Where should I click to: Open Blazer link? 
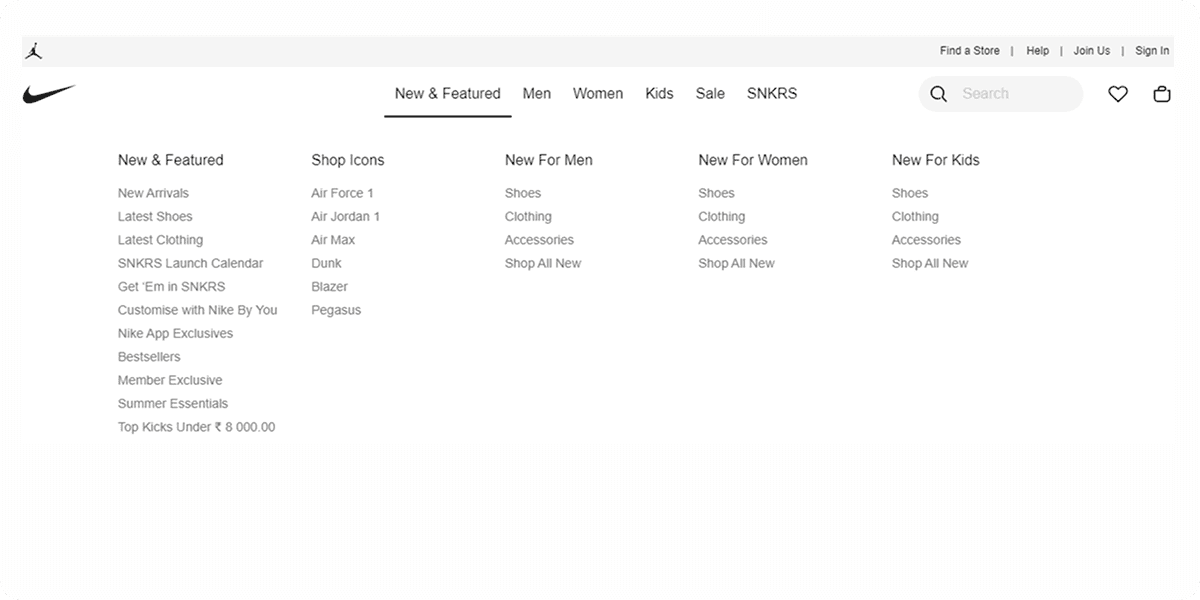tap(330, 287)
